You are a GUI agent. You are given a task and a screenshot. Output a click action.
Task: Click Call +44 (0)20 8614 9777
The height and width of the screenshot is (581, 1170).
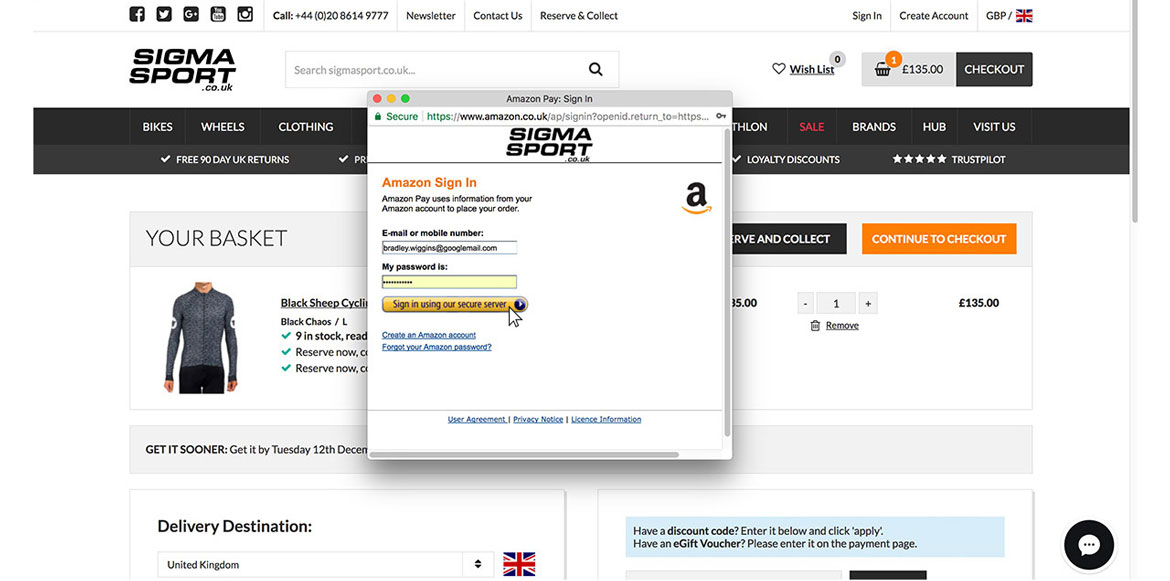[331, 16]
